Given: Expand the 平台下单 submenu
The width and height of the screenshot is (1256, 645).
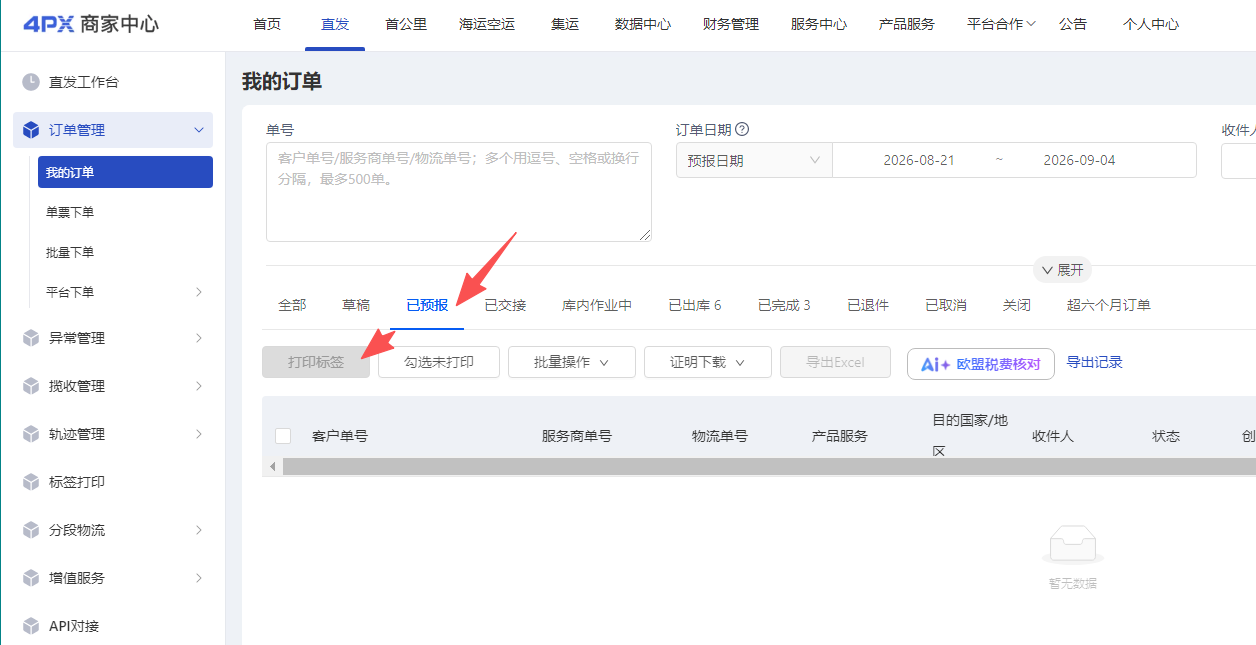Looking at the screenshot, I should pyautogui.click(x=199, y=292).
